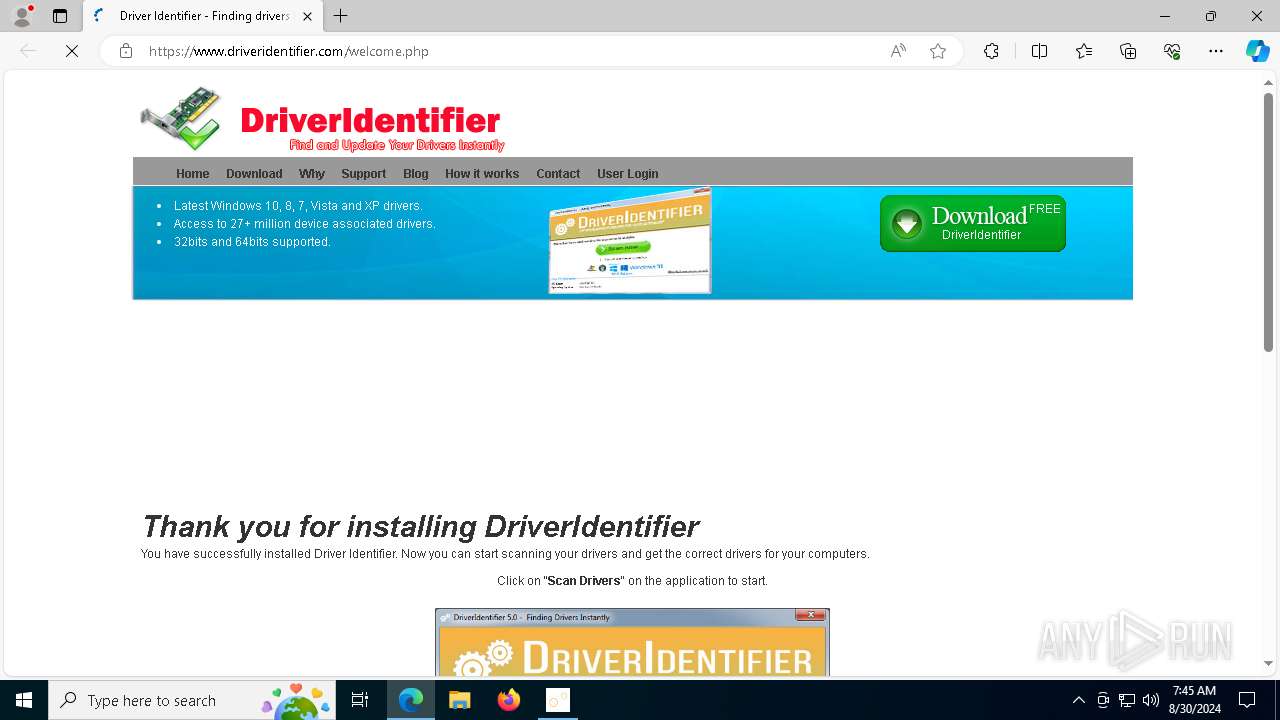Screen dimensions: 1280x720
Task: Open the Contact page link
Action: click(x=558, y=174)
